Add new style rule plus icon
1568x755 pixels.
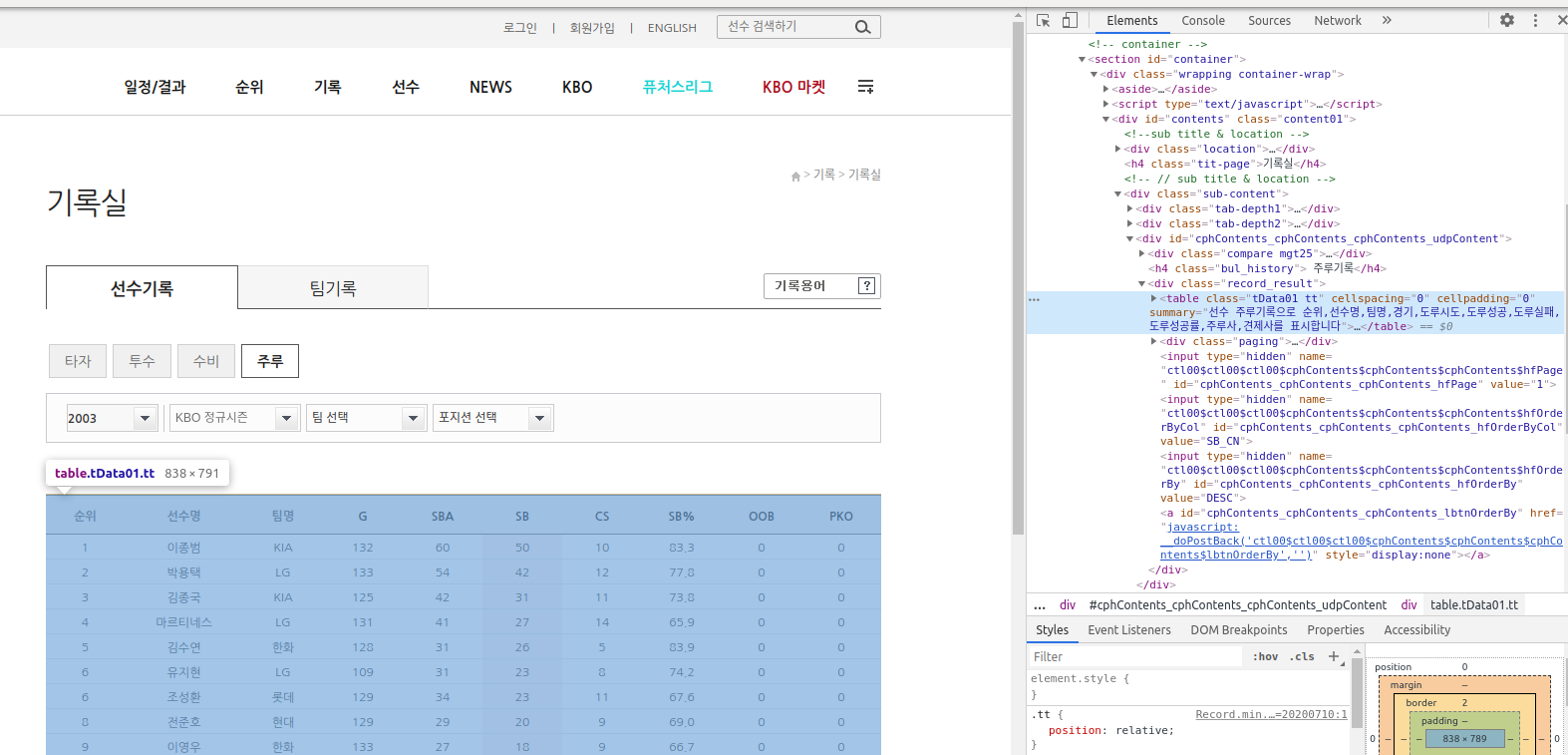tap(1334, 656)
